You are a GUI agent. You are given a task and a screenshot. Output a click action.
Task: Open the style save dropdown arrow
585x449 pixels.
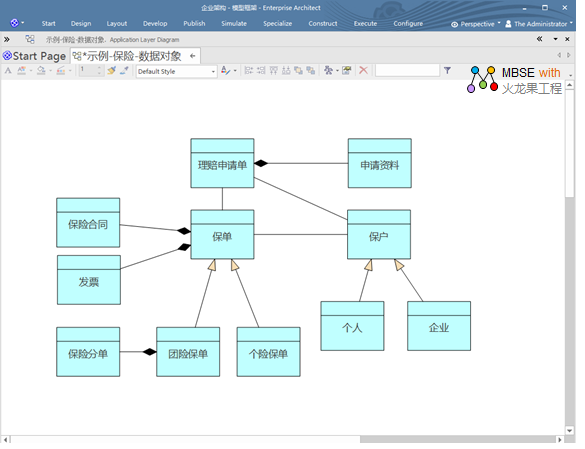pos(235,71)
